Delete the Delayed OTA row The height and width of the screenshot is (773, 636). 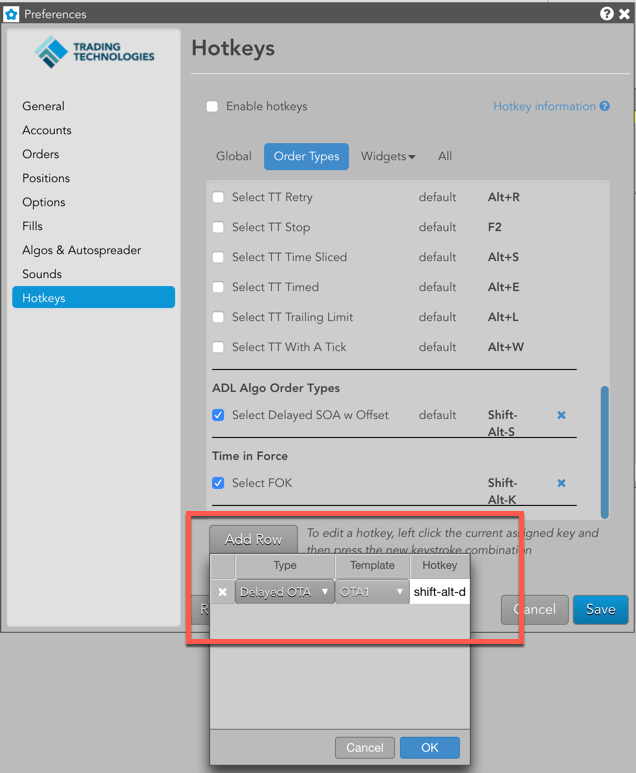(222, 592)
